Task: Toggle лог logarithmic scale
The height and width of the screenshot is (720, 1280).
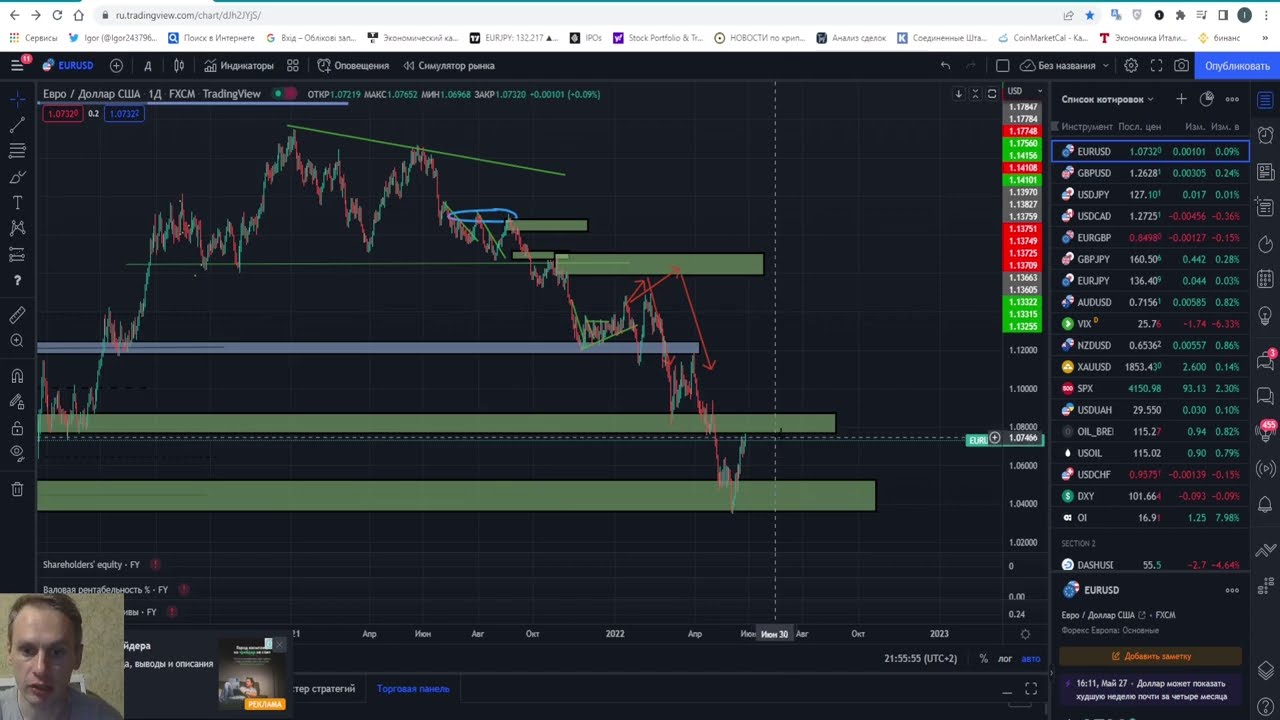Action: 1005,658
